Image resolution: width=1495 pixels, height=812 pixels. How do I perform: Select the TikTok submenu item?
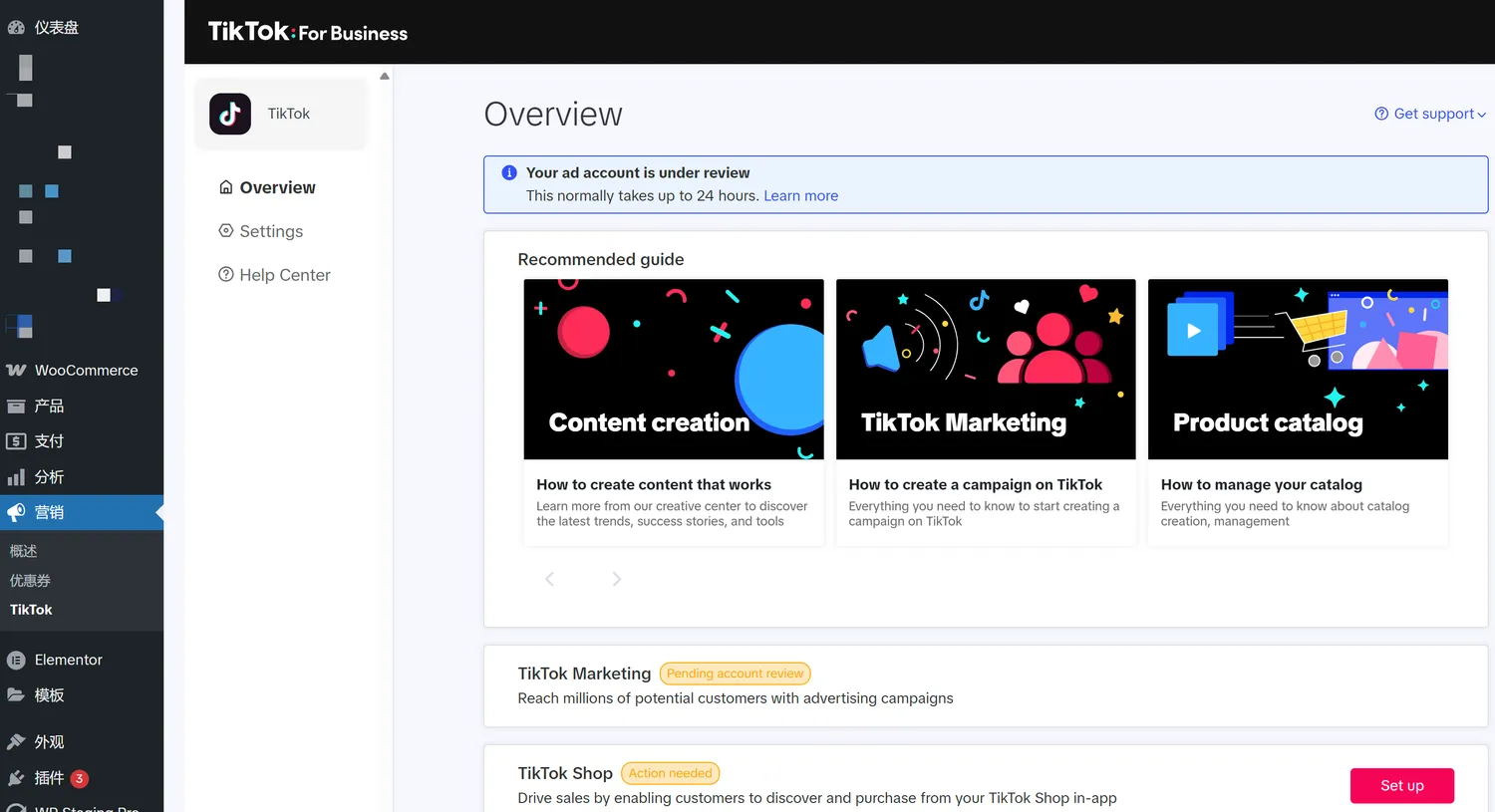point(31,610)
